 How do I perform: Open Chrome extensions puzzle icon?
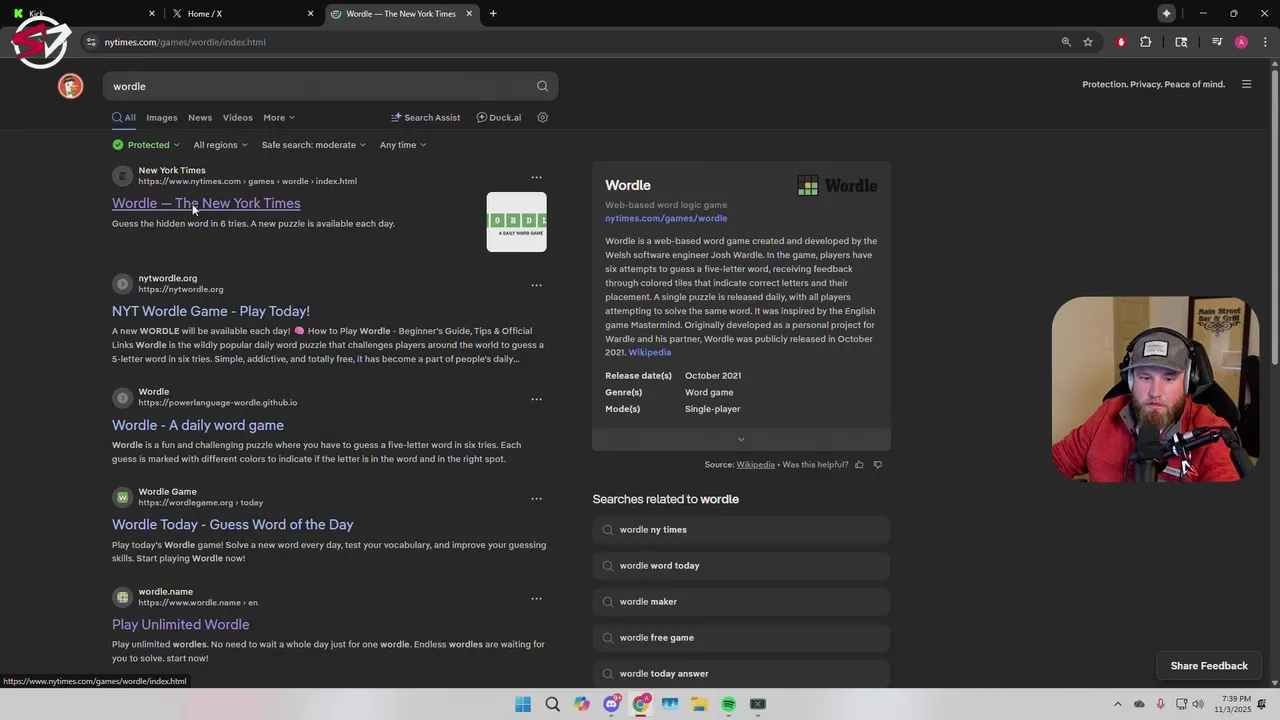coord(1146,42)
